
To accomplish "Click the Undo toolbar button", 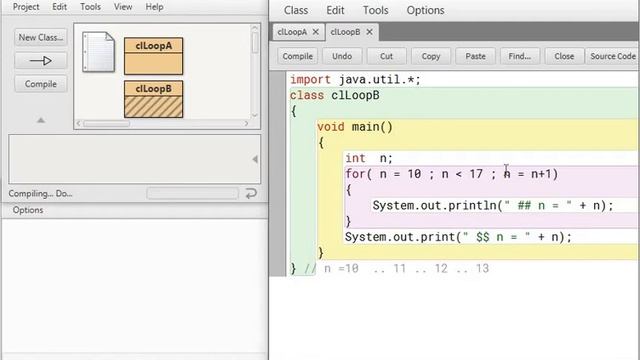I will [342, 56].
